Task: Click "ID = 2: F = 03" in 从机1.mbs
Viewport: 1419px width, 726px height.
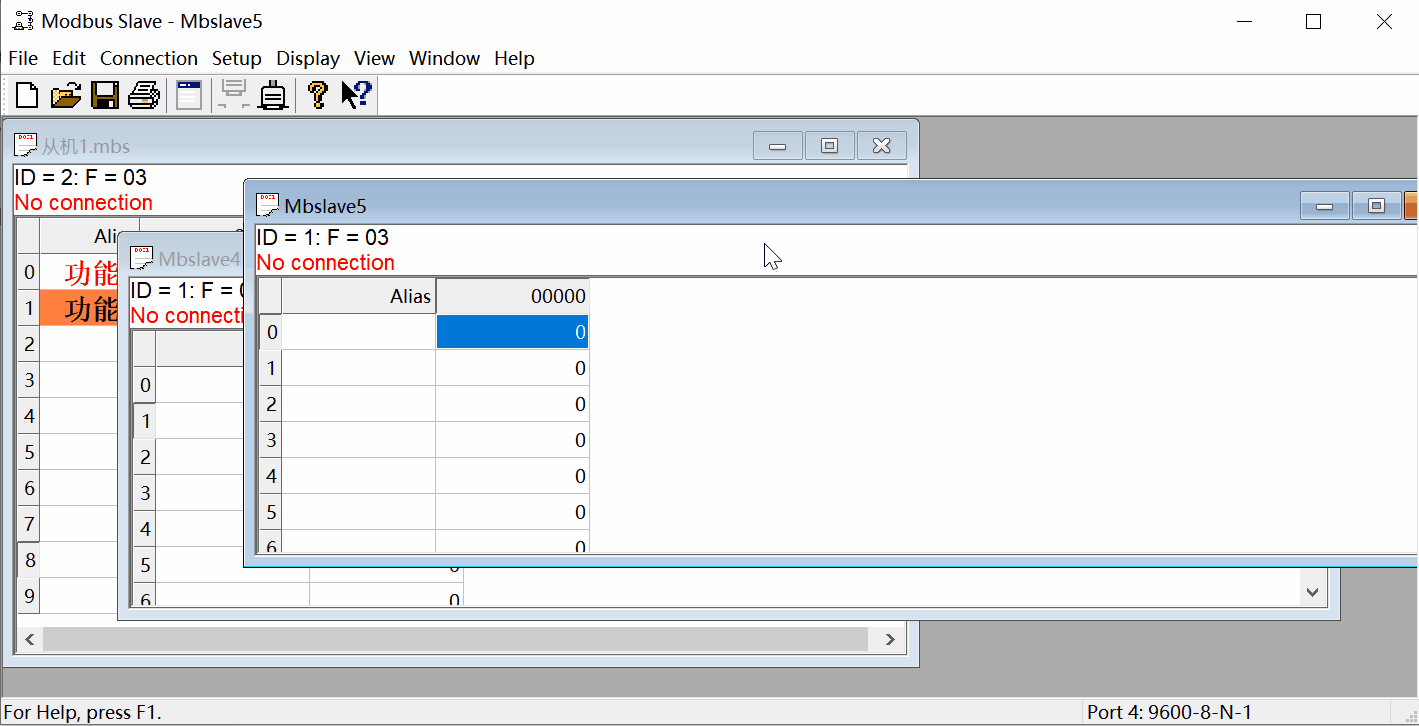Action: [81, 177]
